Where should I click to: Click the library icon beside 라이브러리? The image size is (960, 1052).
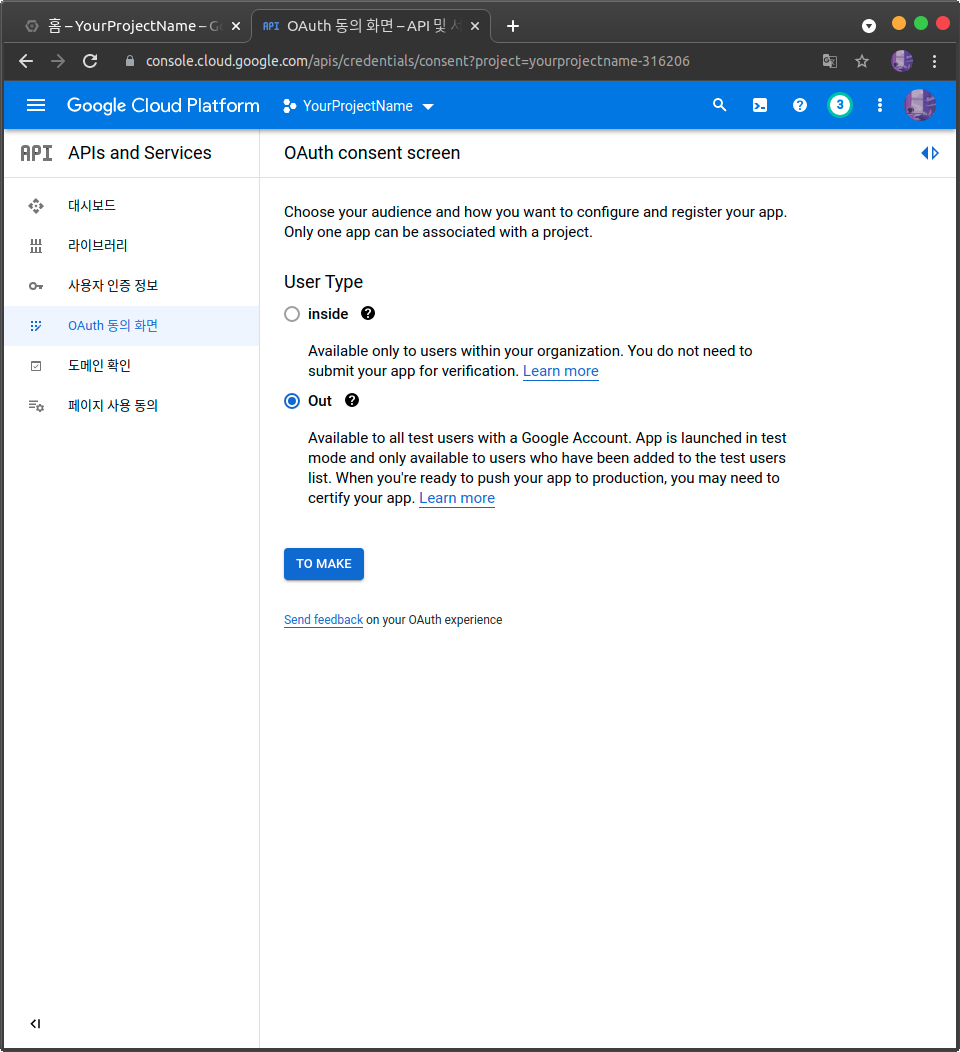tap(36, 246)
